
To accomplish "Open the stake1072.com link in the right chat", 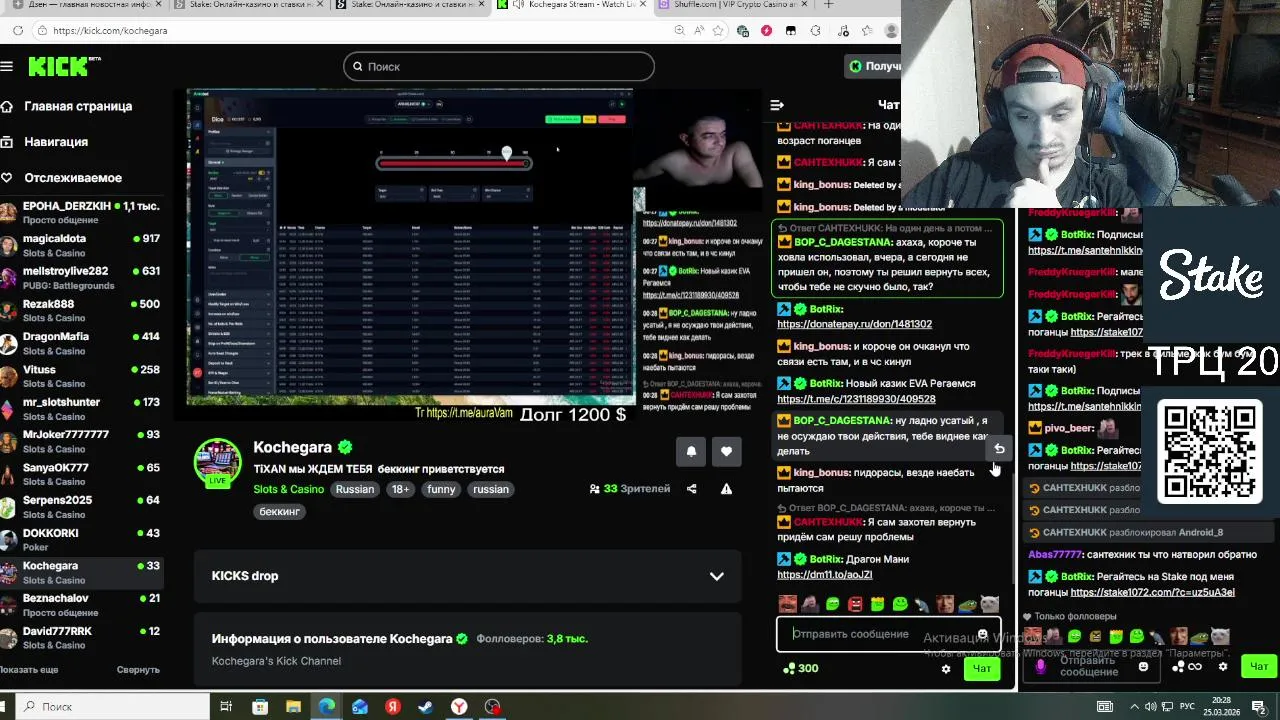I will (1152, 593).
